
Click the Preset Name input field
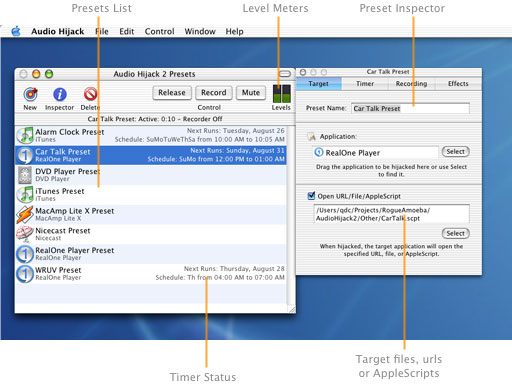tap(410, 108)
